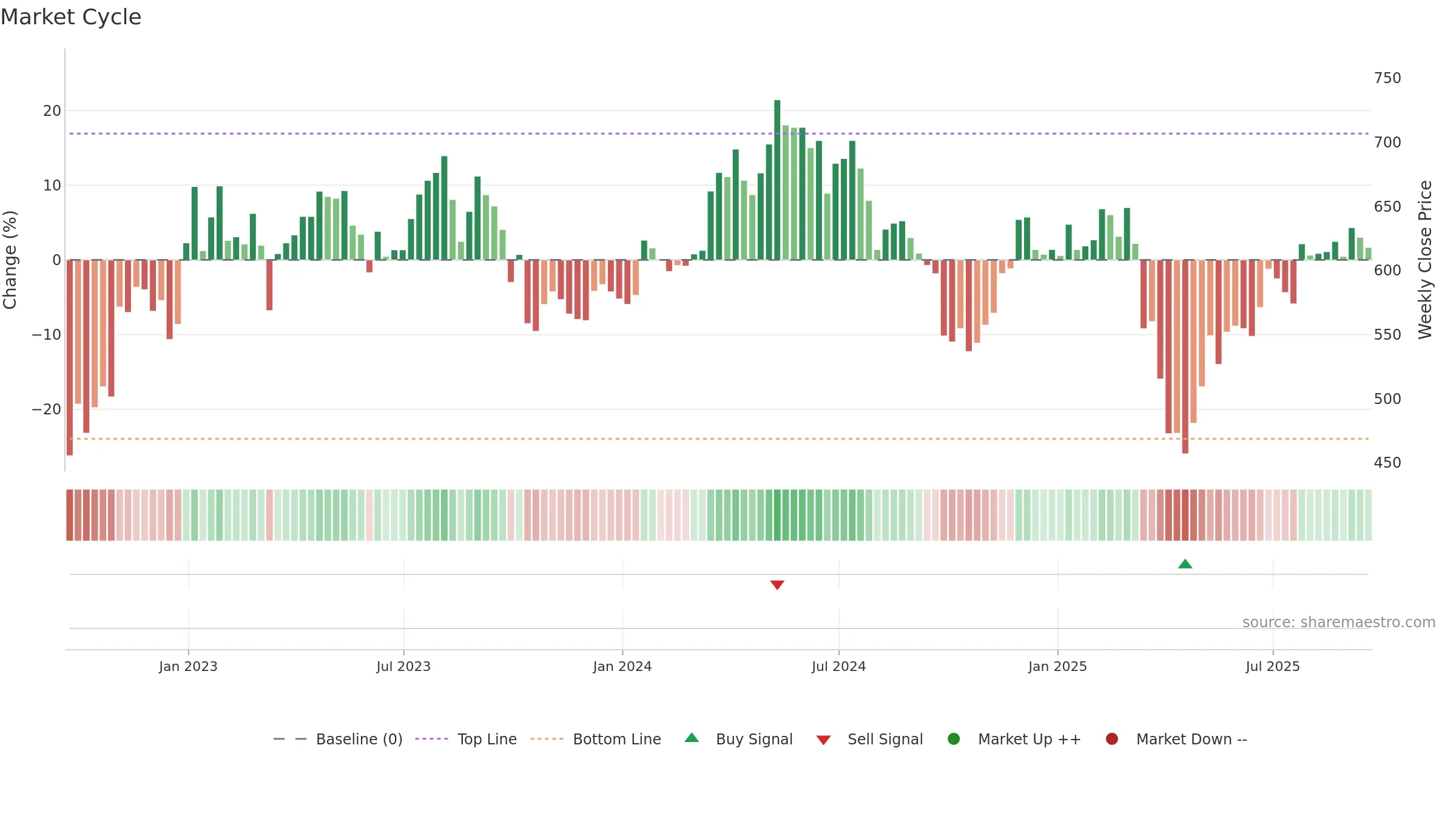This screenshot has height=819, width=1456.
Task: Click the red Market Down legend circle icon
Action: (x=1112, y=739)
